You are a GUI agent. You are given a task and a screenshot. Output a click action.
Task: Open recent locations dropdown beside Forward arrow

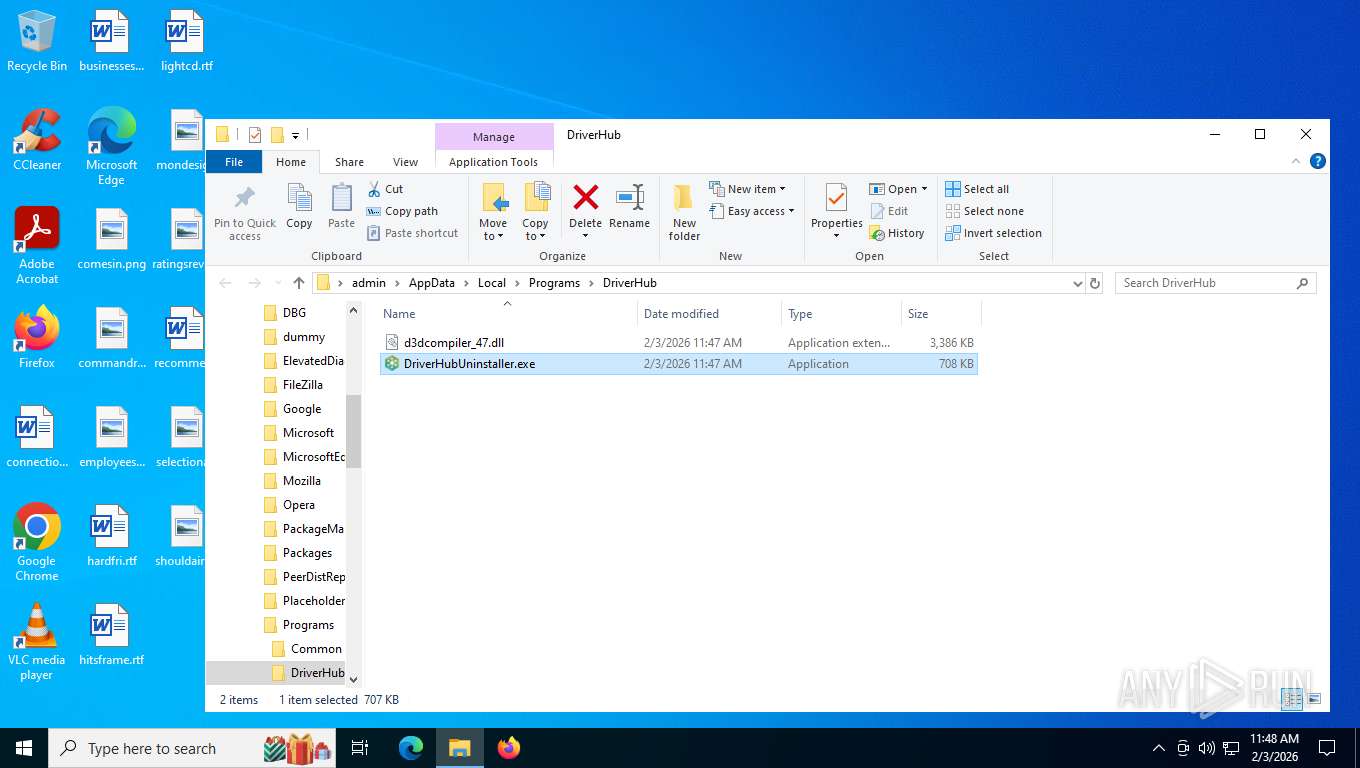pos(277,283)
